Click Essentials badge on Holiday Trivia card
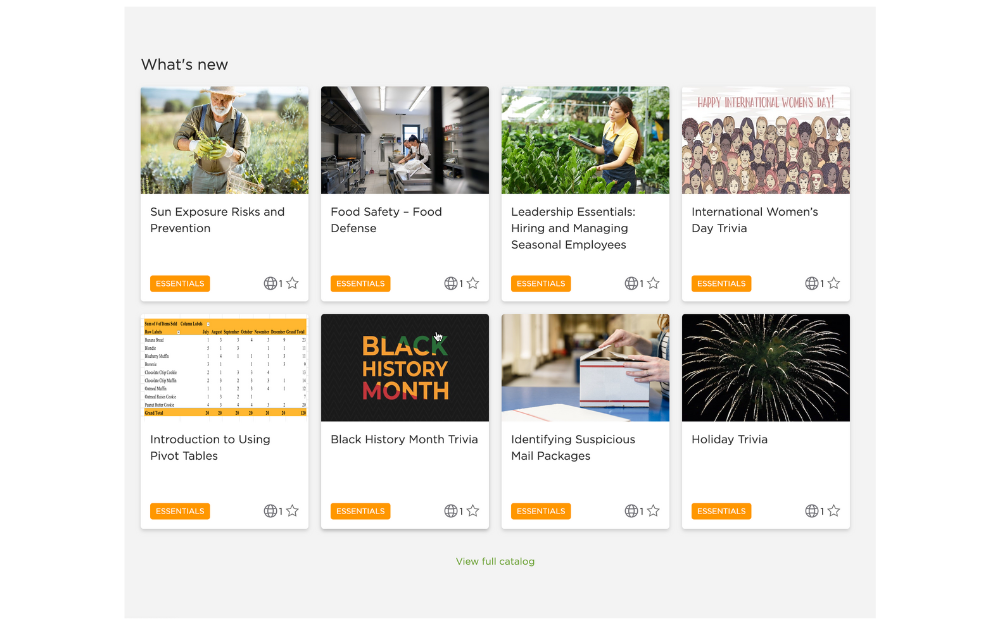Screen dimensions: 1000x625 (721, 511)
